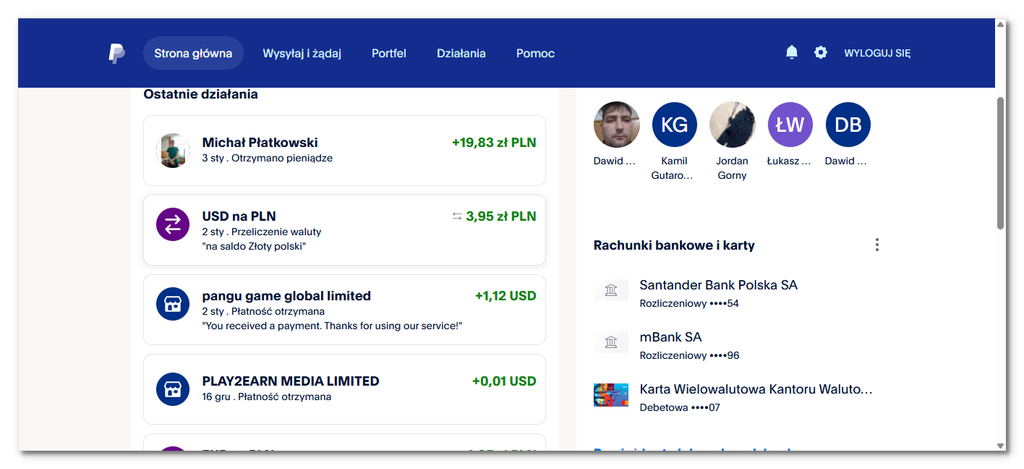Click the PLAY2EARN MEDIA store icon

coord(172,389)
